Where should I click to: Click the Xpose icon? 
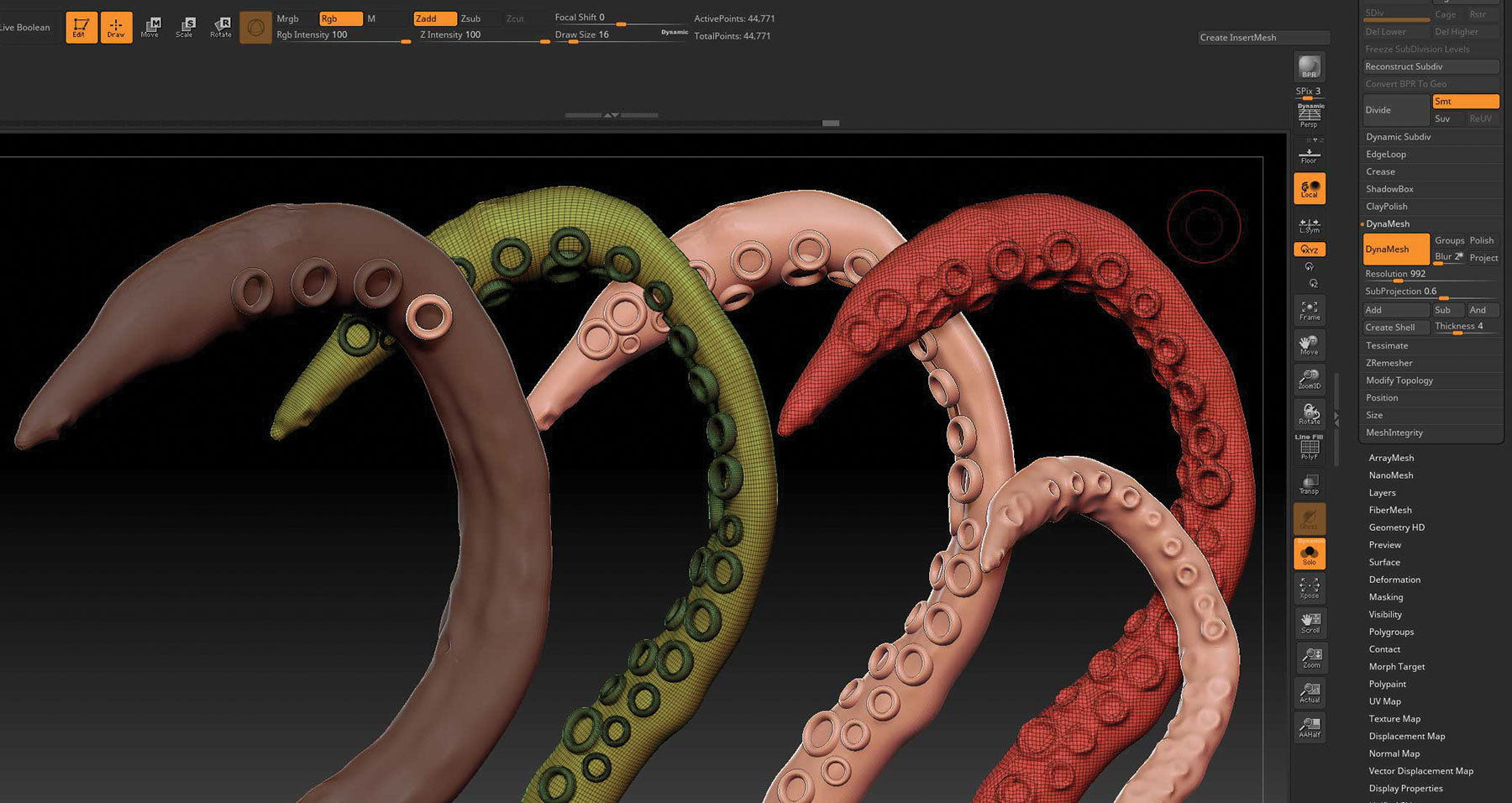pyautogui.click(x=1310, y=588)
